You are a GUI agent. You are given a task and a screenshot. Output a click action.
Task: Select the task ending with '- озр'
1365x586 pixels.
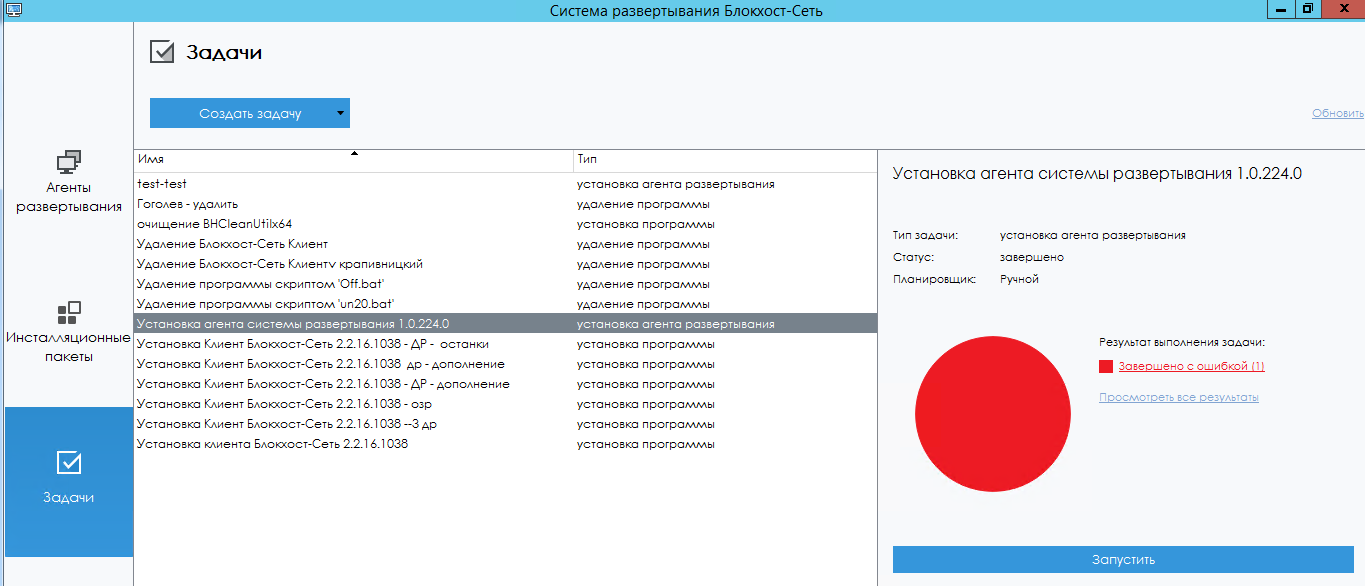coord(505,404)
